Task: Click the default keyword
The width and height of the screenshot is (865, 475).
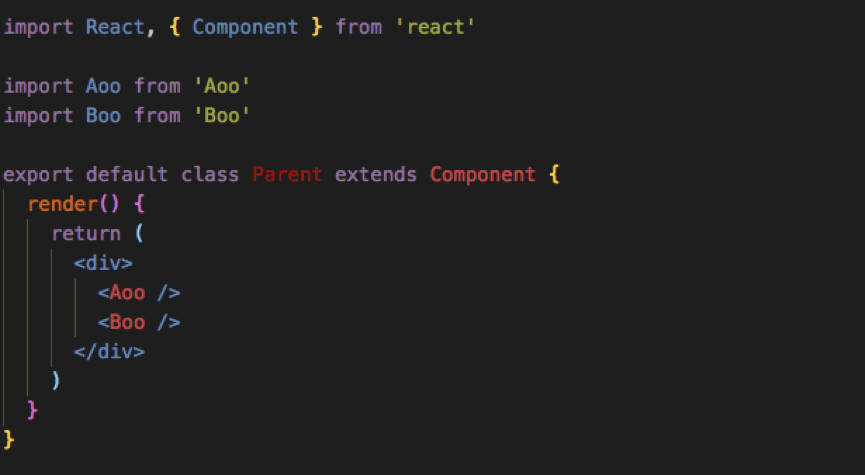Action: click(127, 175)
